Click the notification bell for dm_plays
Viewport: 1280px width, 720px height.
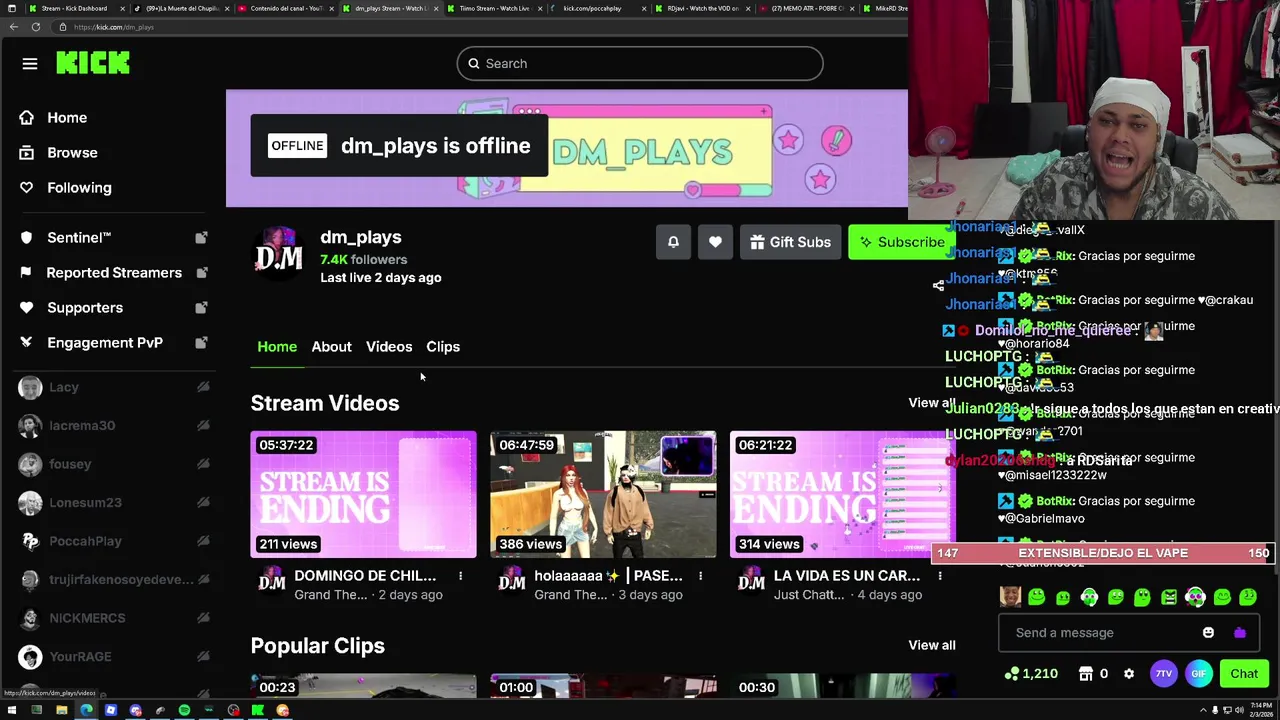tap(673, 242)
